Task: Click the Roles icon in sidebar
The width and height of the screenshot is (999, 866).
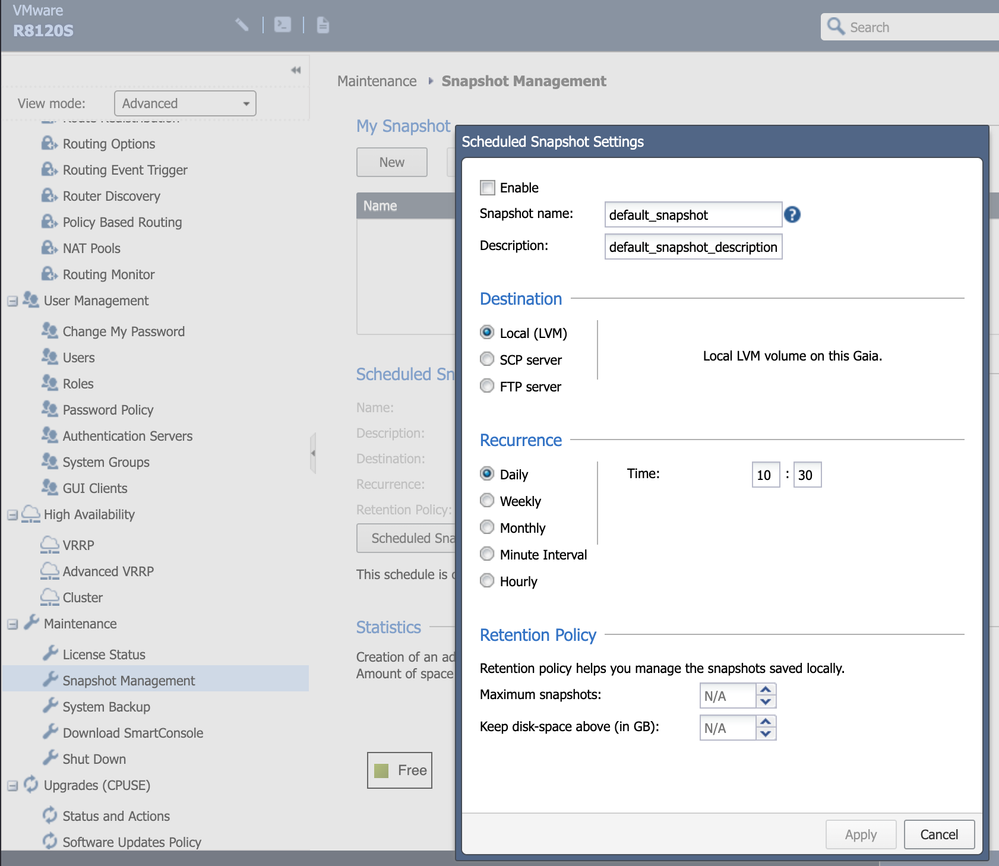Action: (49, 382)
